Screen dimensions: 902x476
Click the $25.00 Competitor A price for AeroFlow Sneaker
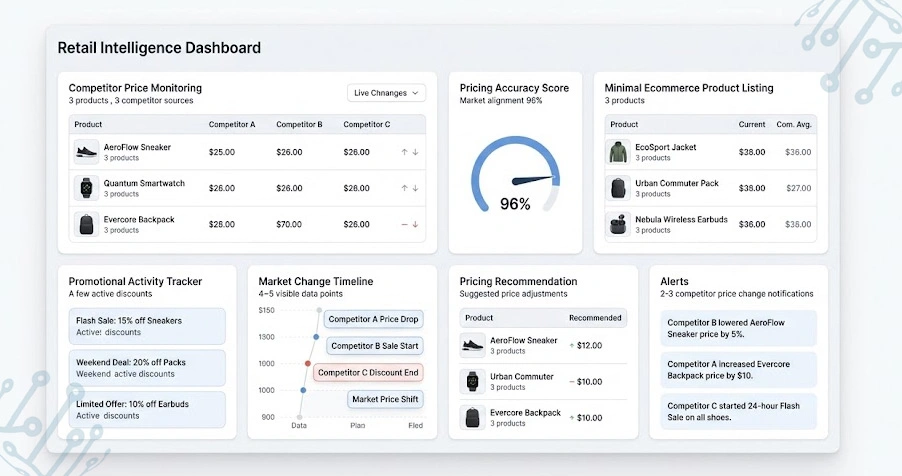coord(221,153)
